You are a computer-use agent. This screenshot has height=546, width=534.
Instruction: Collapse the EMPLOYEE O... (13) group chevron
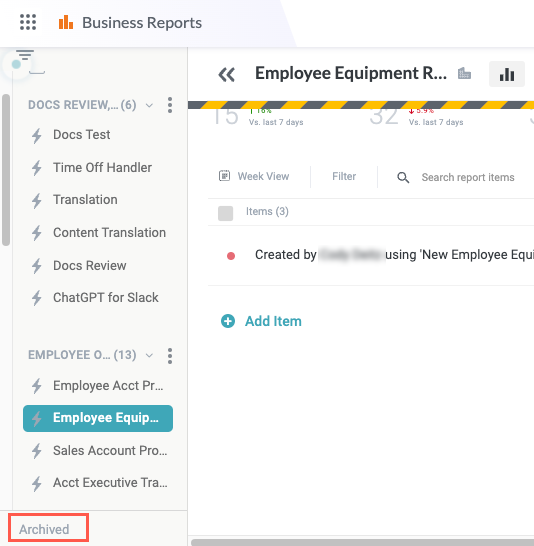tap(149, 356)
